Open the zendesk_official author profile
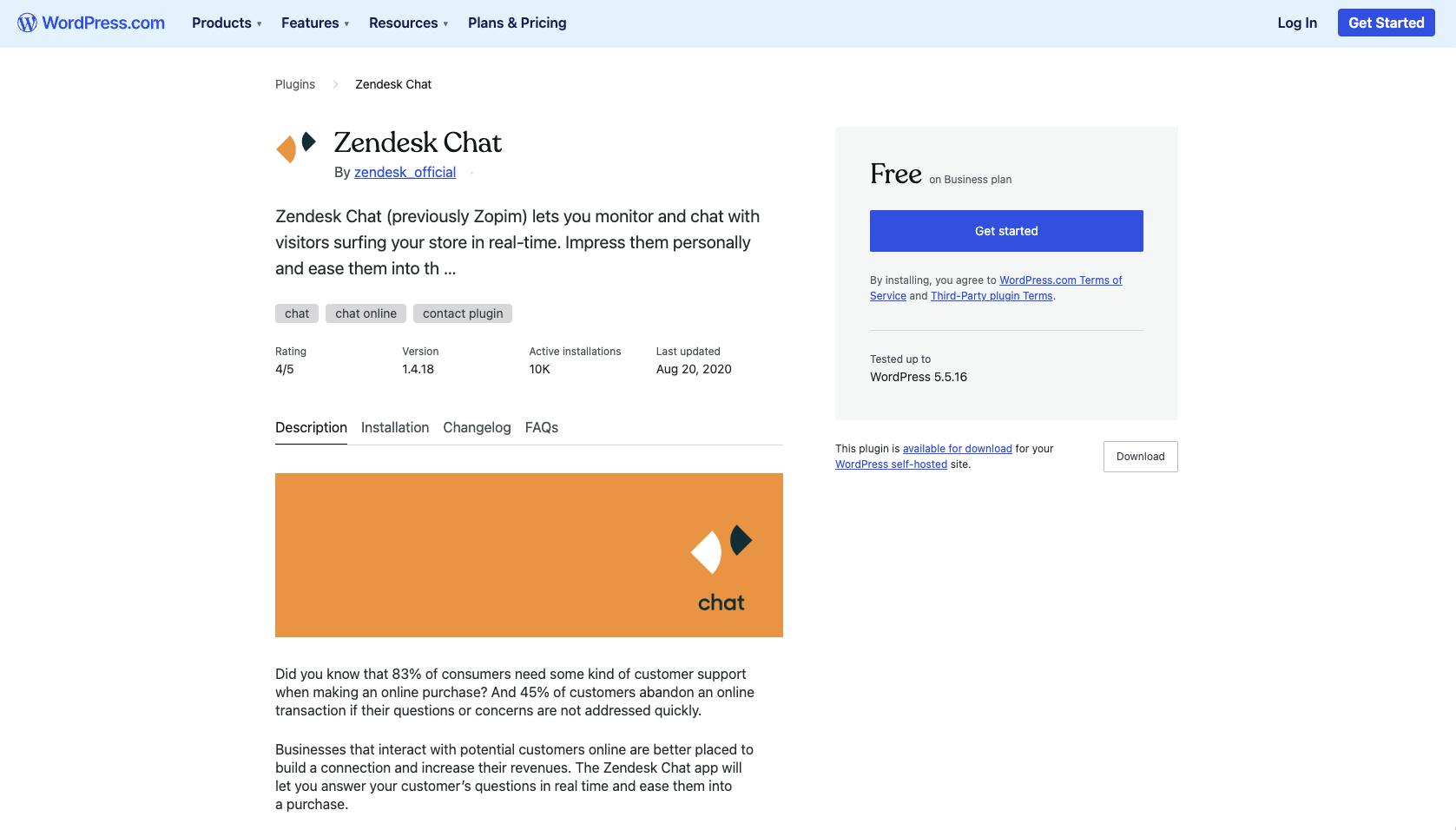 [405, 172]
